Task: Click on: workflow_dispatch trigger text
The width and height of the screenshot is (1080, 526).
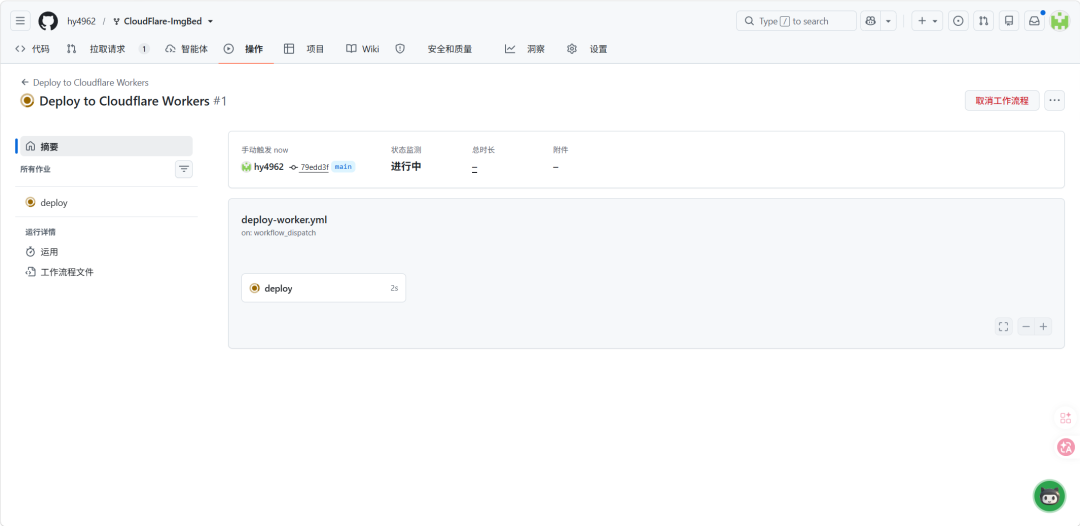Action: [278, 233]
